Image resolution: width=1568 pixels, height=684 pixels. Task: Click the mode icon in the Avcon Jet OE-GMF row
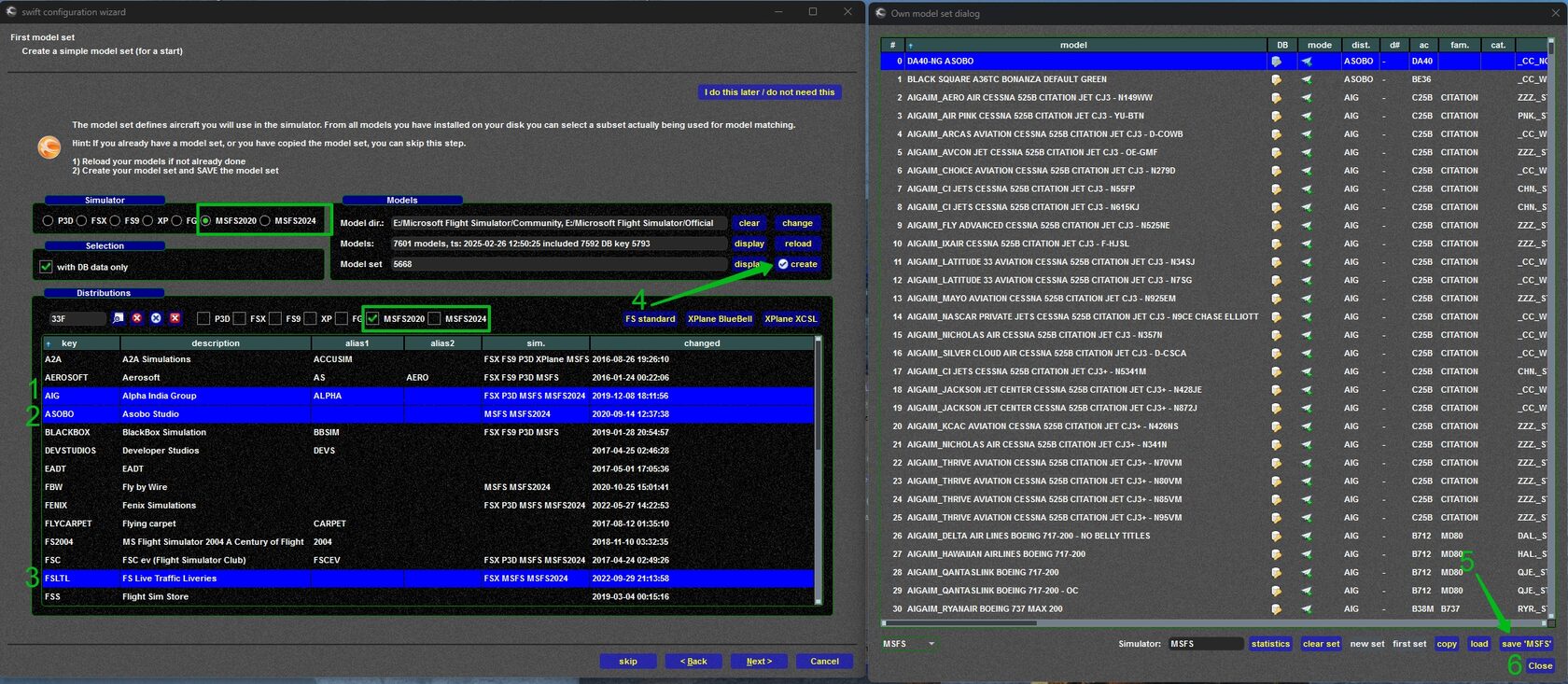[x=1307, y=152]
